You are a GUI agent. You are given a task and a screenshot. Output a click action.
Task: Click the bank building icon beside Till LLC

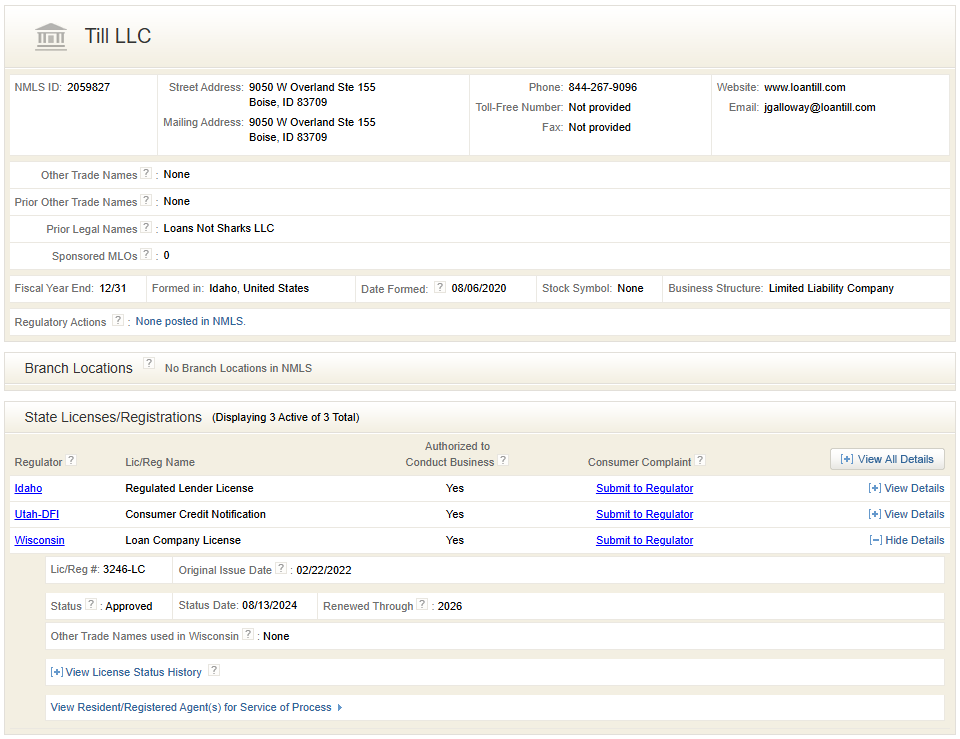click(51, 37)
